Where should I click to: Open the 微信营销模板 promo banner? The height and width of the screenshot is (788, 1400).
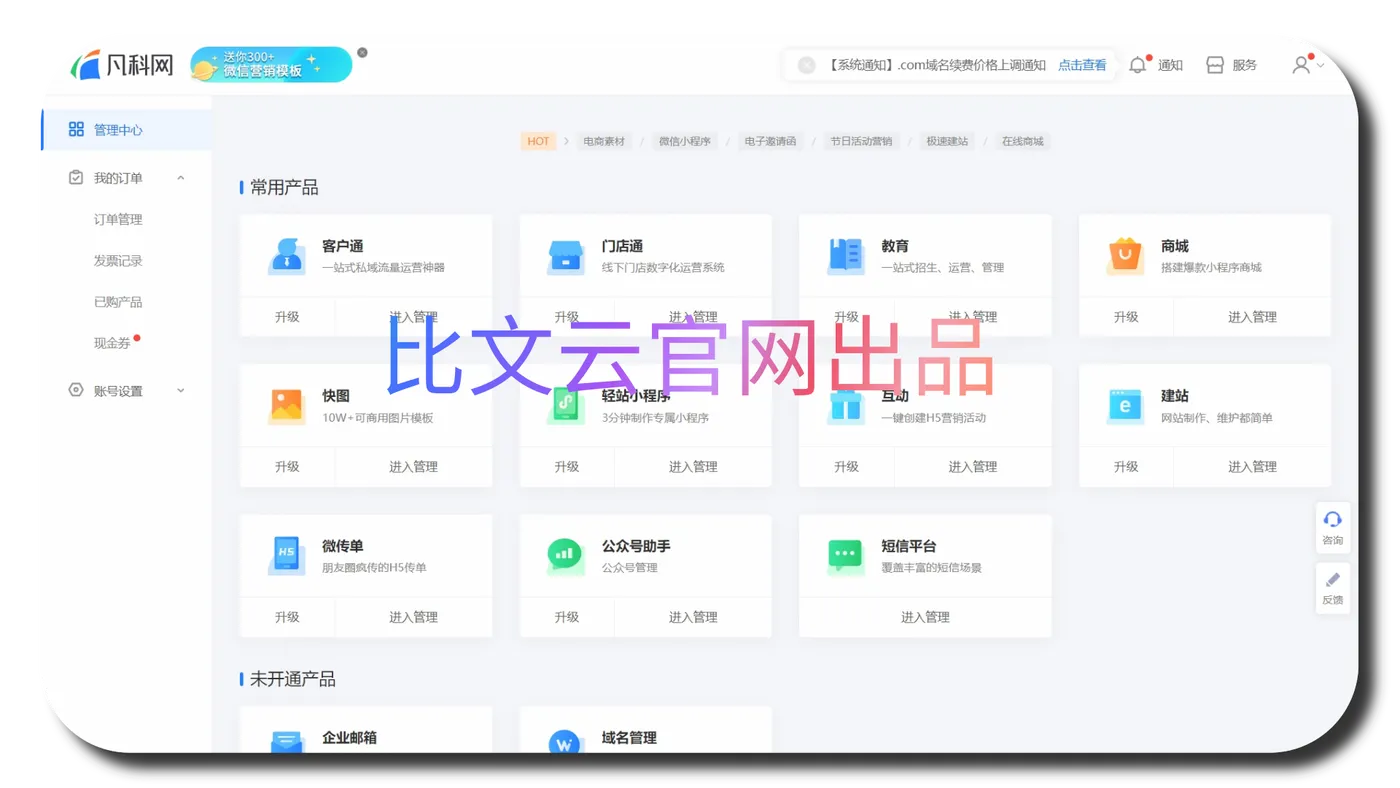click(271, 65)
